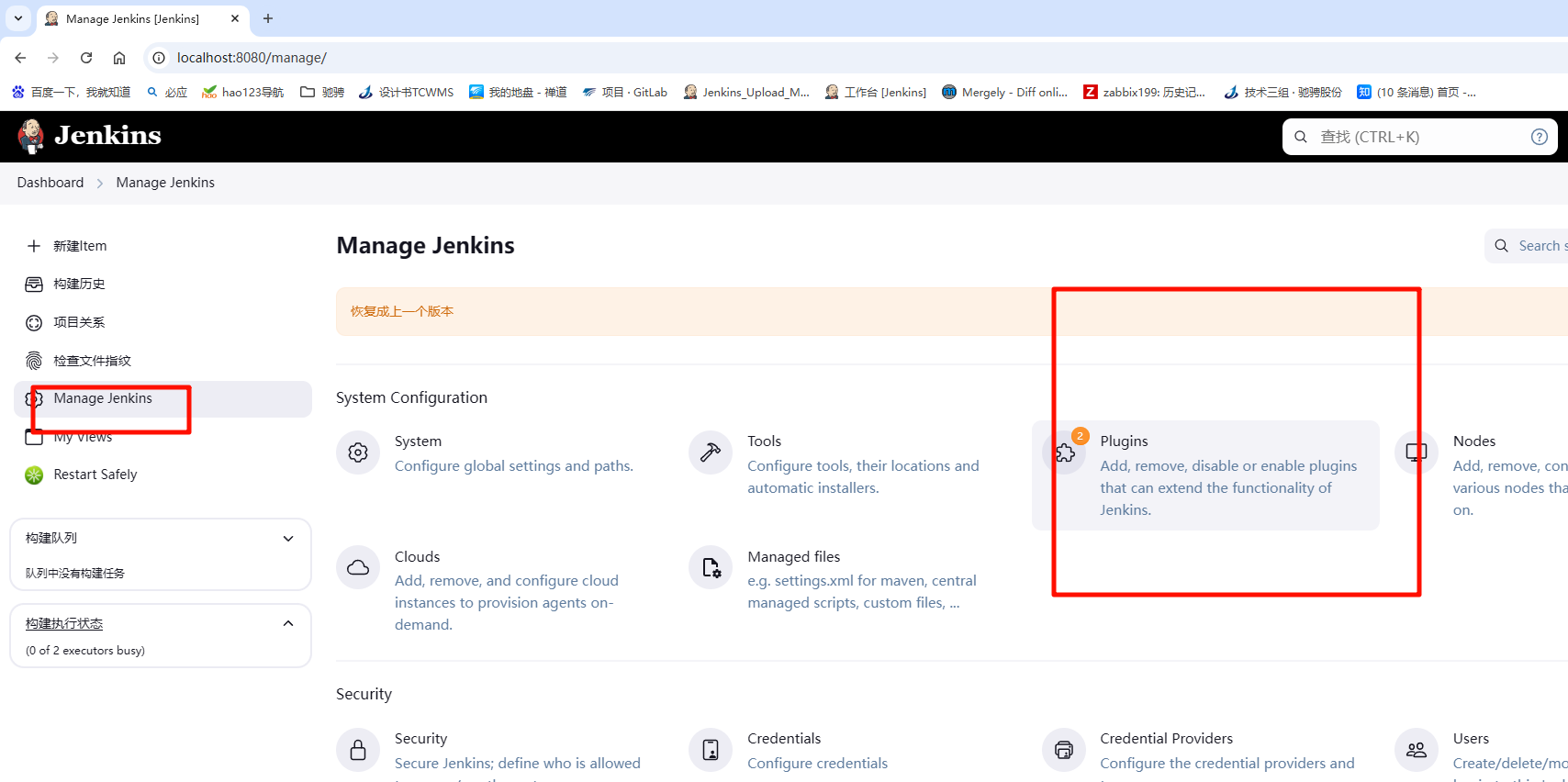Click the Nodes monitor icon
Image resolution: width=1568 pixels, height=782 pixels.
click(1417, 452)
